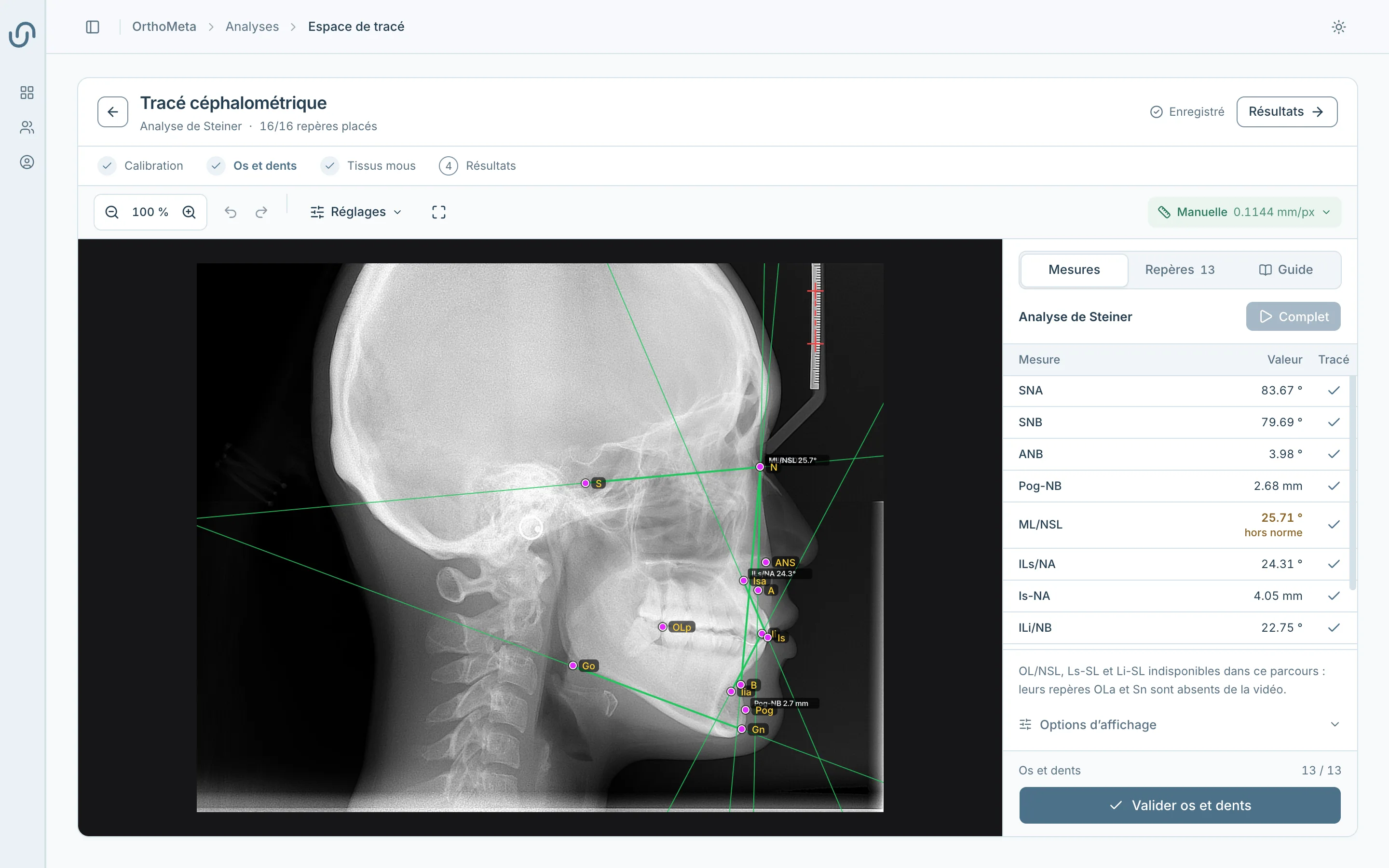
Task: Switch theme with the sun icon
Action: click(1338, 27)
